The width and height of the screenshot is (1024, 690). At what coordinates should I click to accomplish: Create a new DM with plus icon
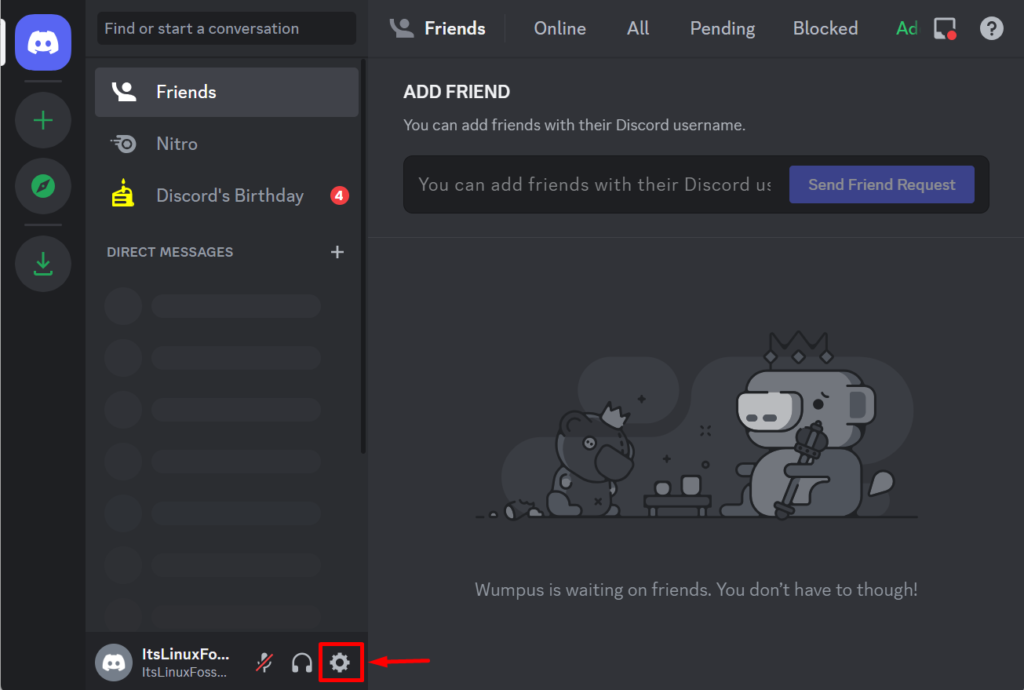337,252
